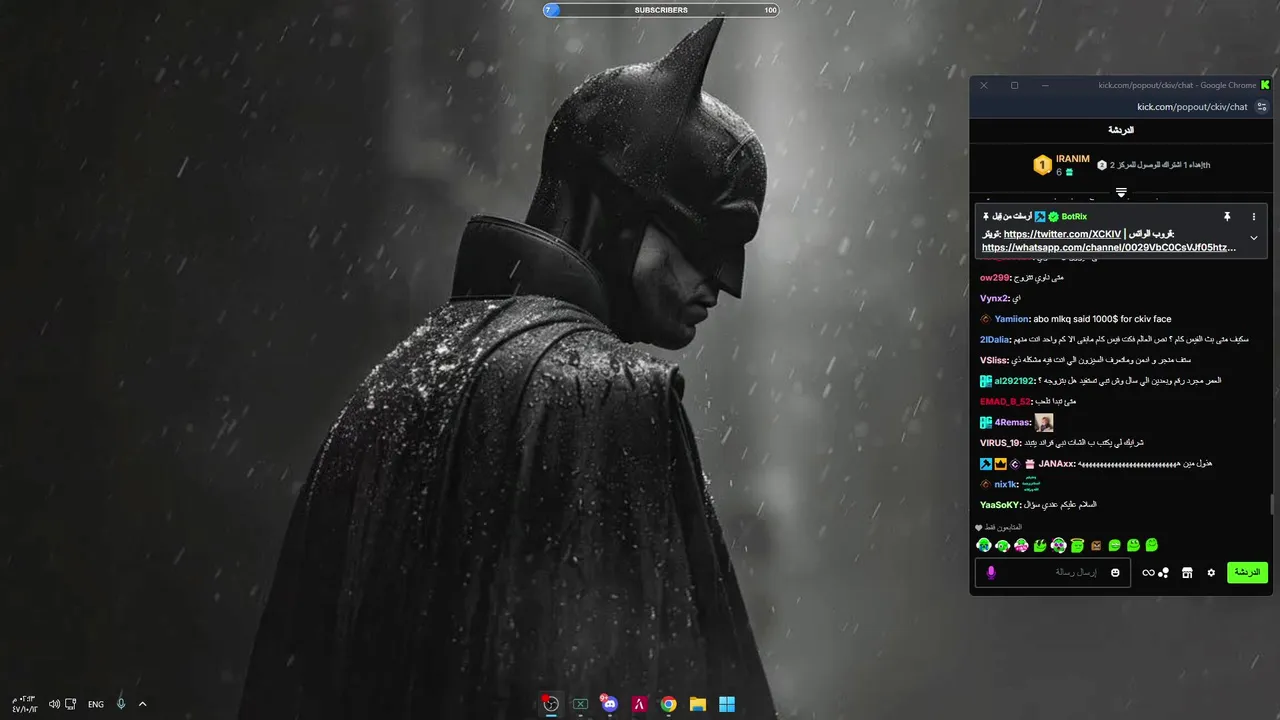The width and height of the screenshot is (1280, 720).
Task: Click JANAxx's pink gift badge
Action: (x=1030, y=464)
